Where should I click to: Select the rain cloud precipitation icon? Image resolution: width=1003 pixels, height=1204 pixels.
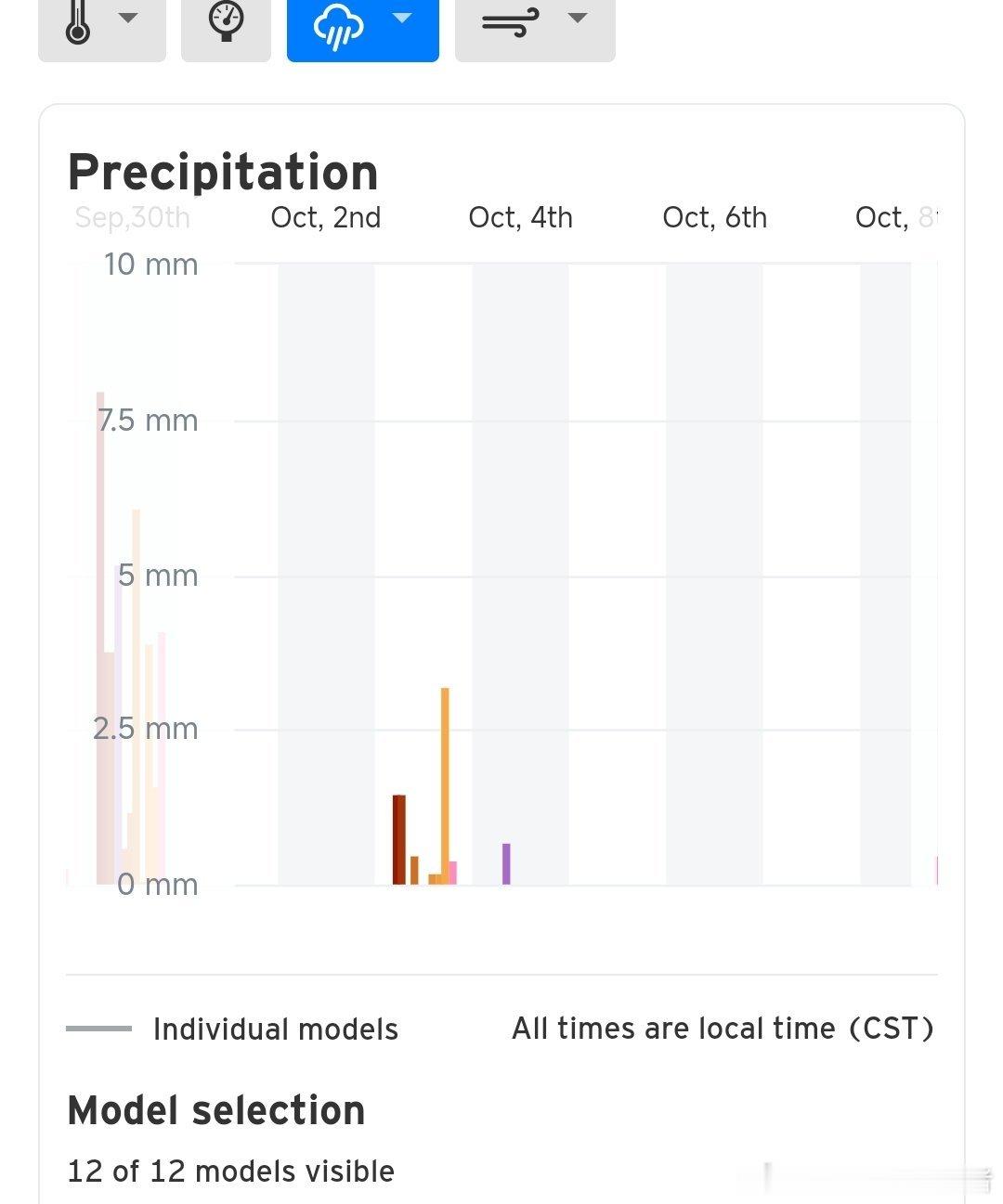click(337, 26)
